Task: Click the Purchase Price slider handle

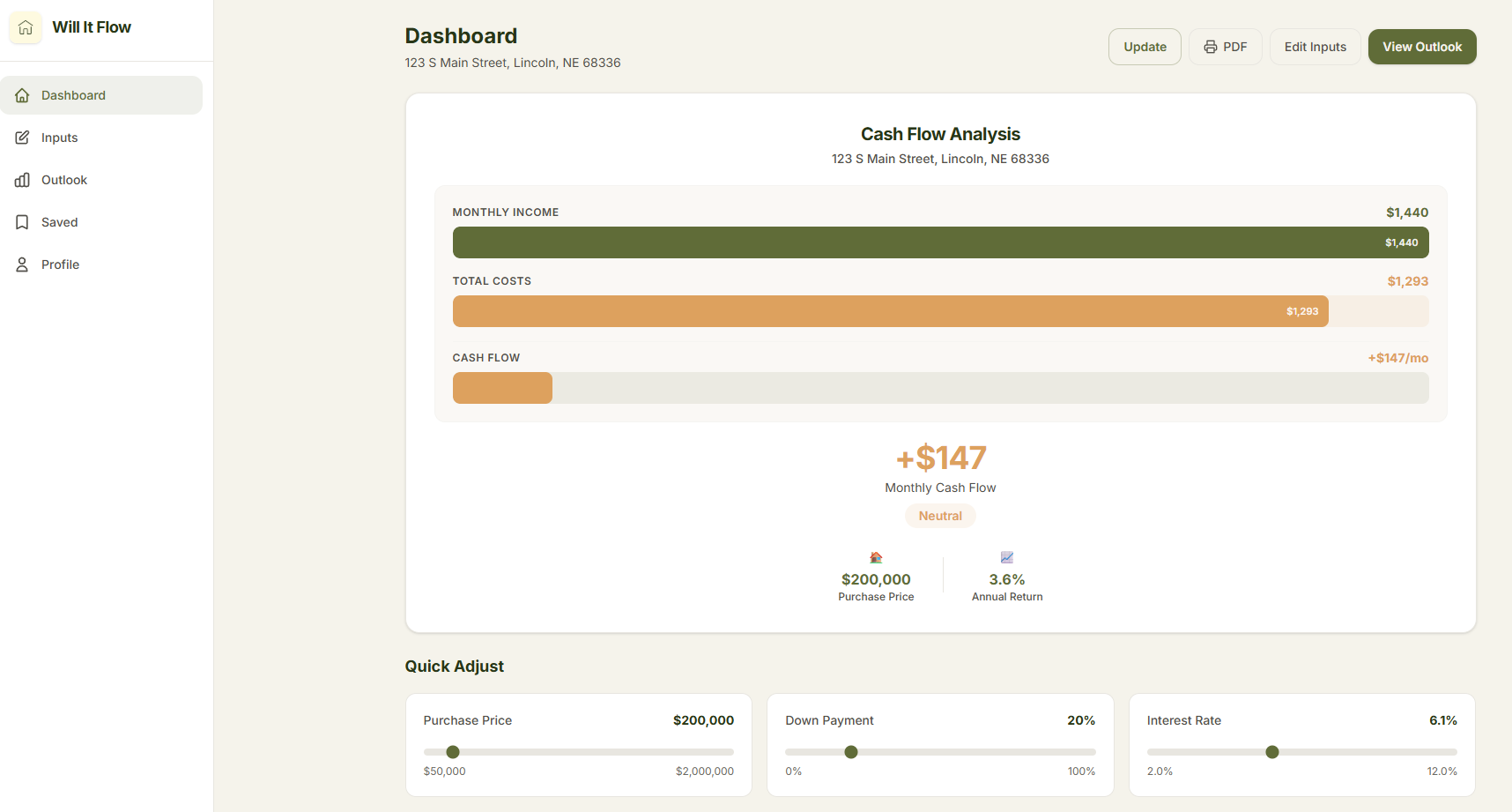Action: [453, 752]
